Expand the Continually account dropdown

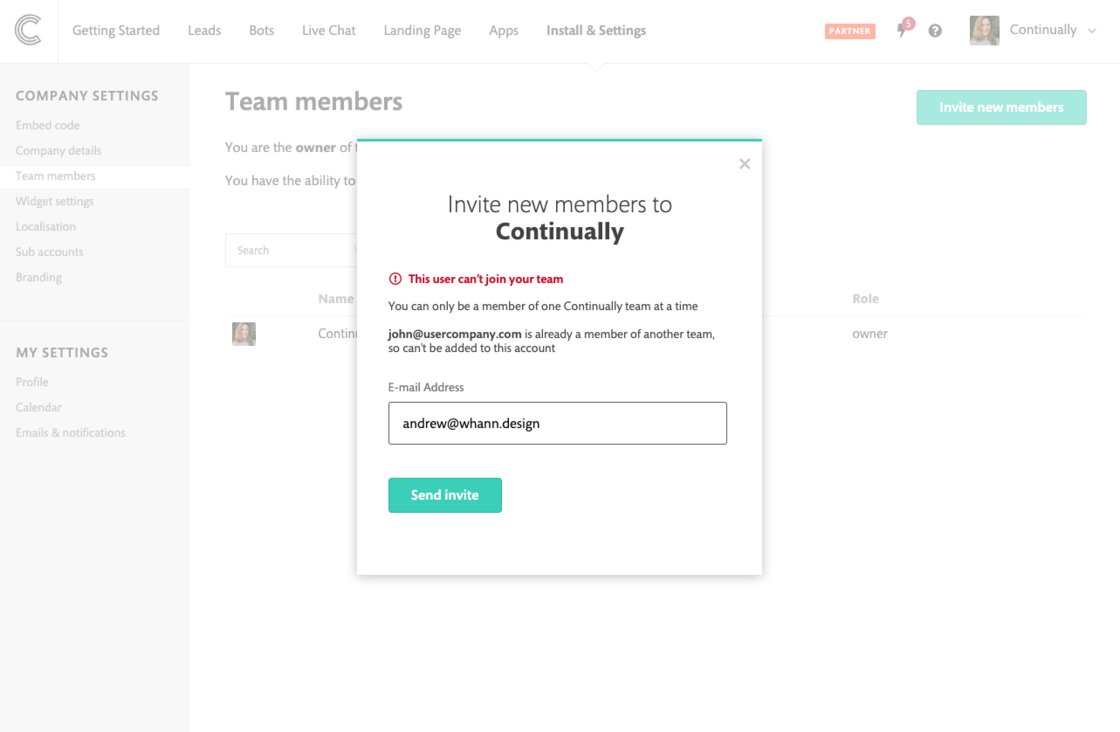[x=1091, y=31]
